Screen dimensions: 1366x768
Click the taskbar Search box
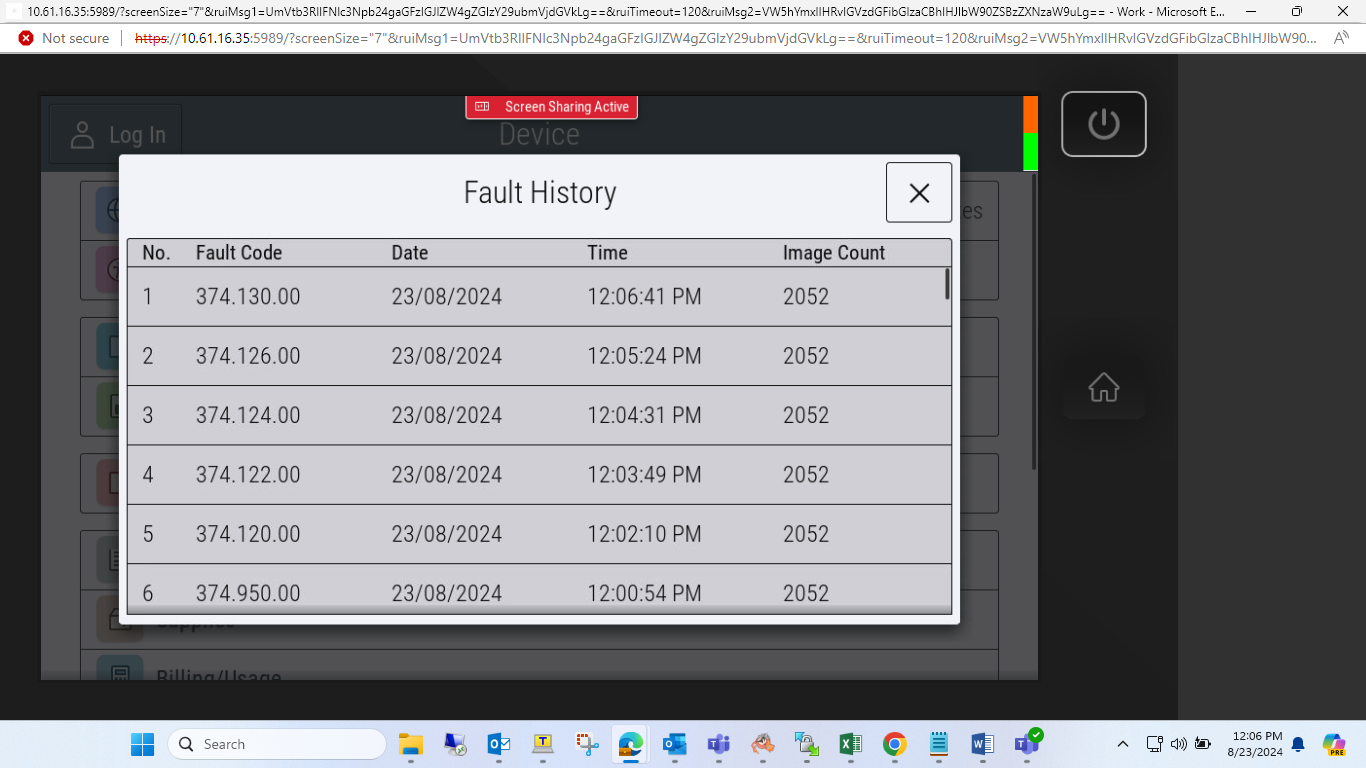277,744
